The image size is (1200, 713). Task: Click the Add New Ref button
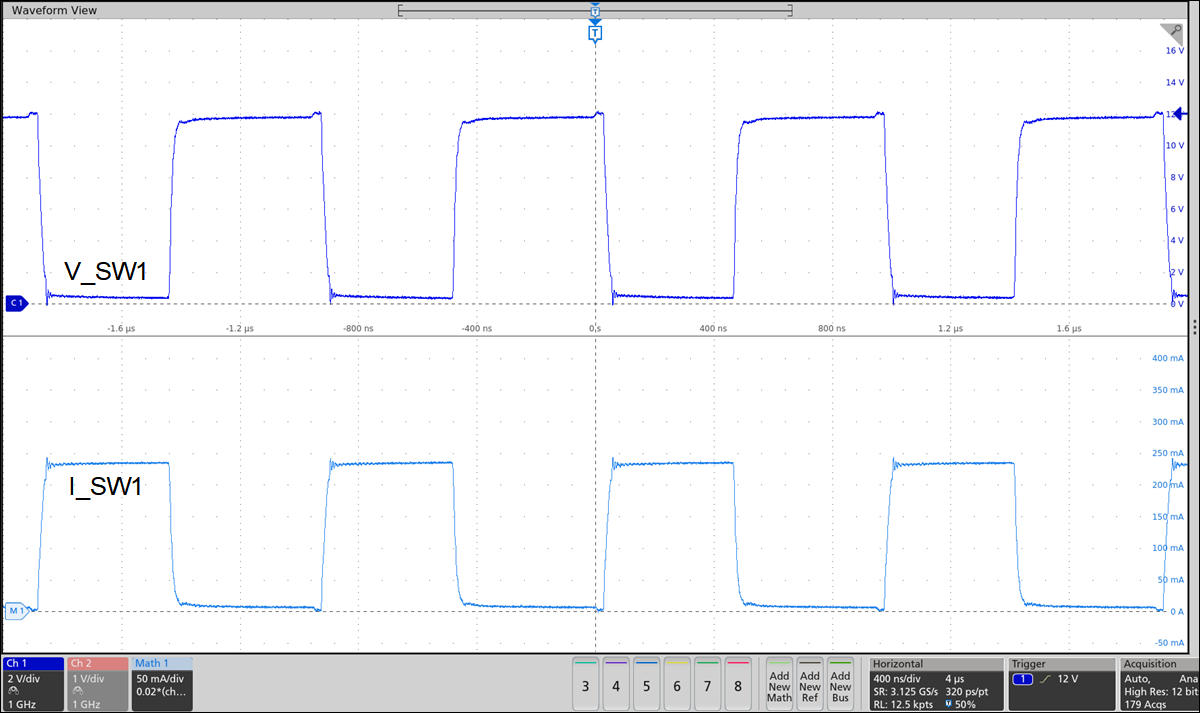click(x=809, y=684)
